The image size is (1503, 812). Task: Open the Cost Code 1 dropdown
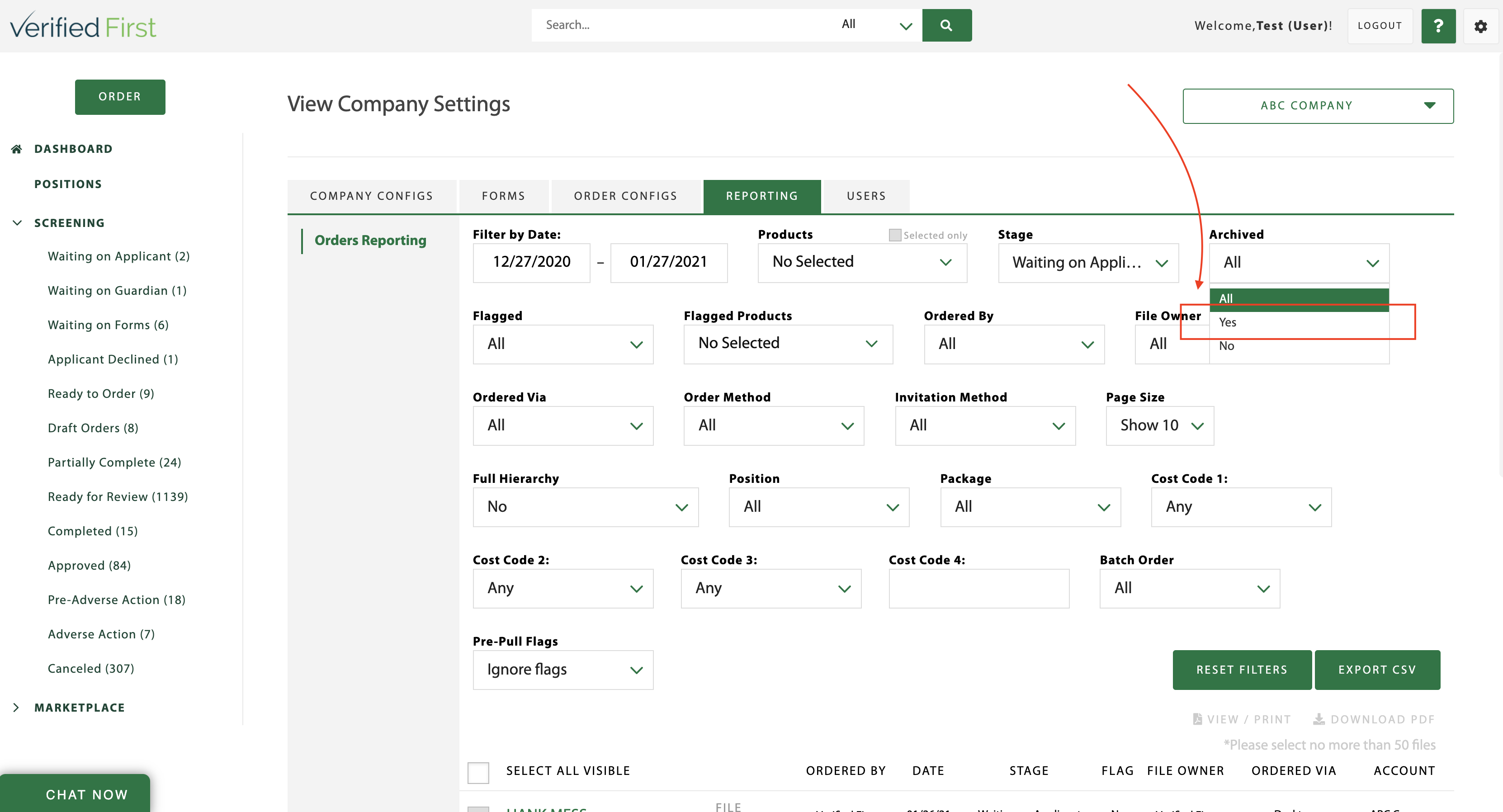(1241, 507)
